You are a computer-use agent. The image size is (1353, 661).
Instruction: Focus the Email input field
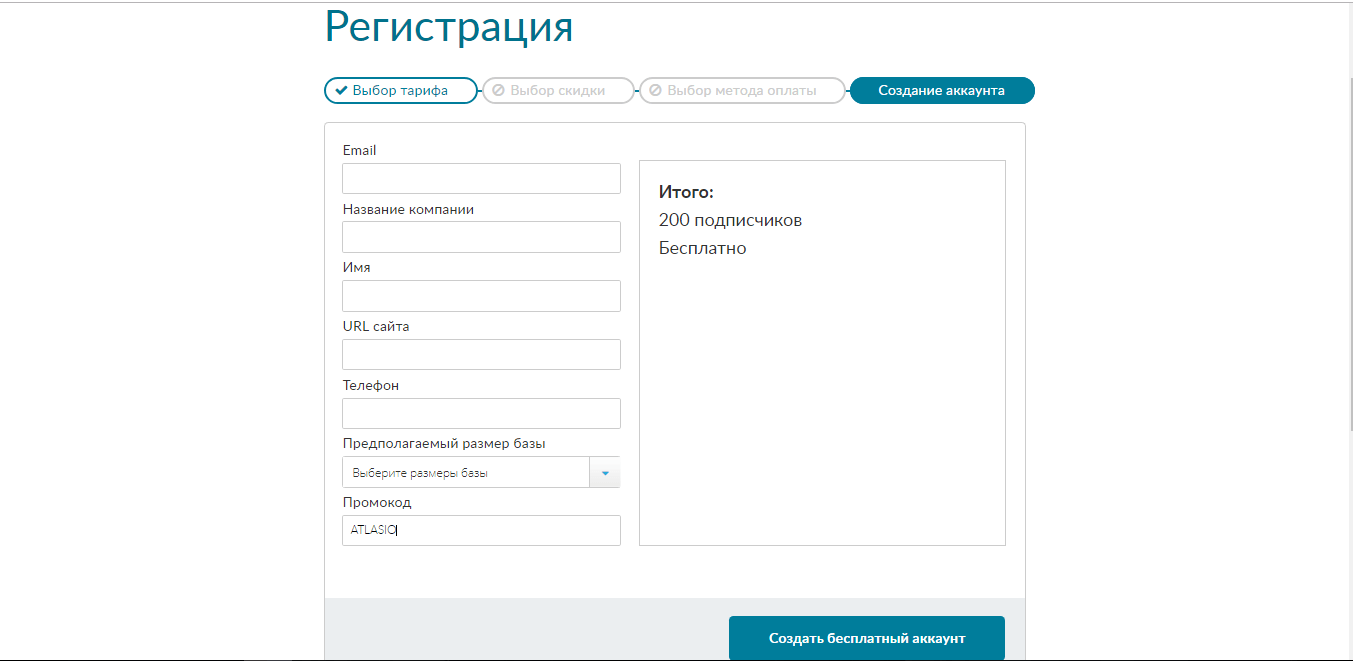point(481,179)
